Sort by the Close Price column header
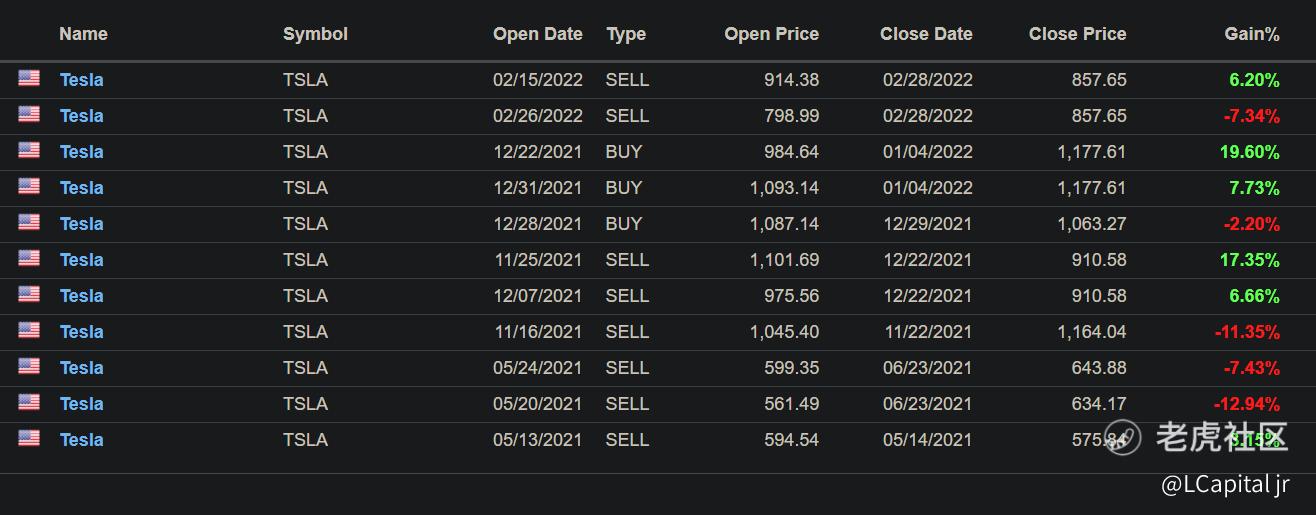This screenshot has height=515, width=1316. [x=1077, y=34]
